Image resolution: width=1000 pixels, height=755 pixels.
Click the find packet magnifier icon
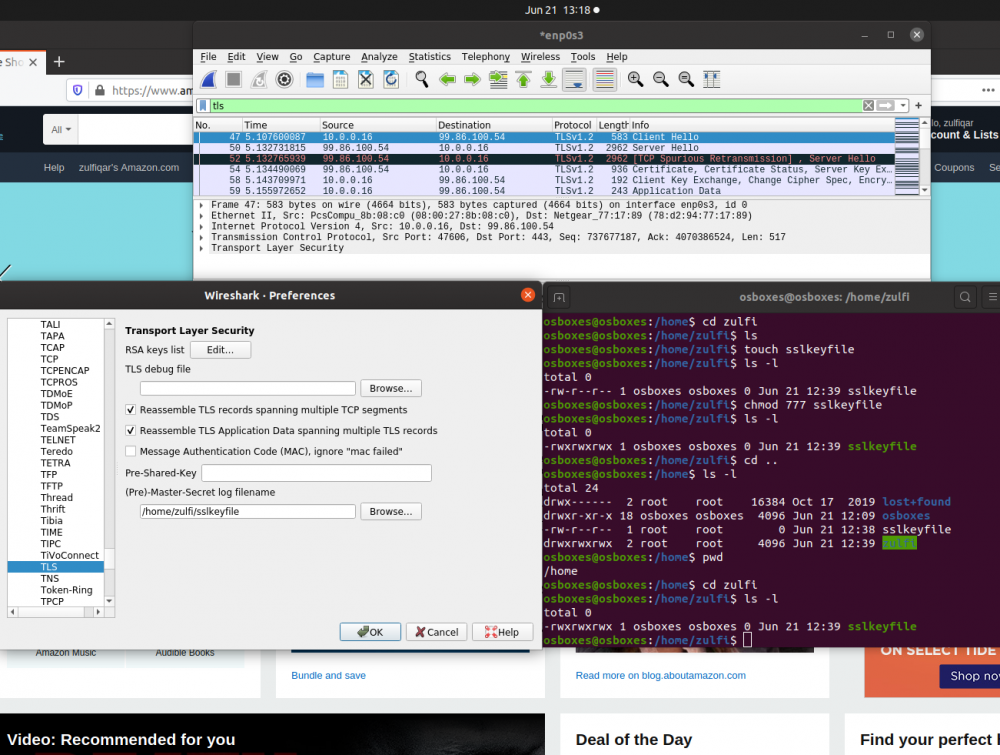422,80
